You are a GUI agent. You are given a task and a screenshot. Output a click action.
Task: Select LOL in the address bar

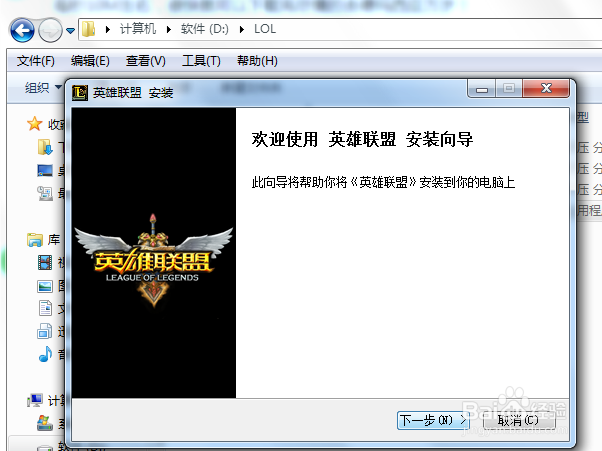coord(265,29)
